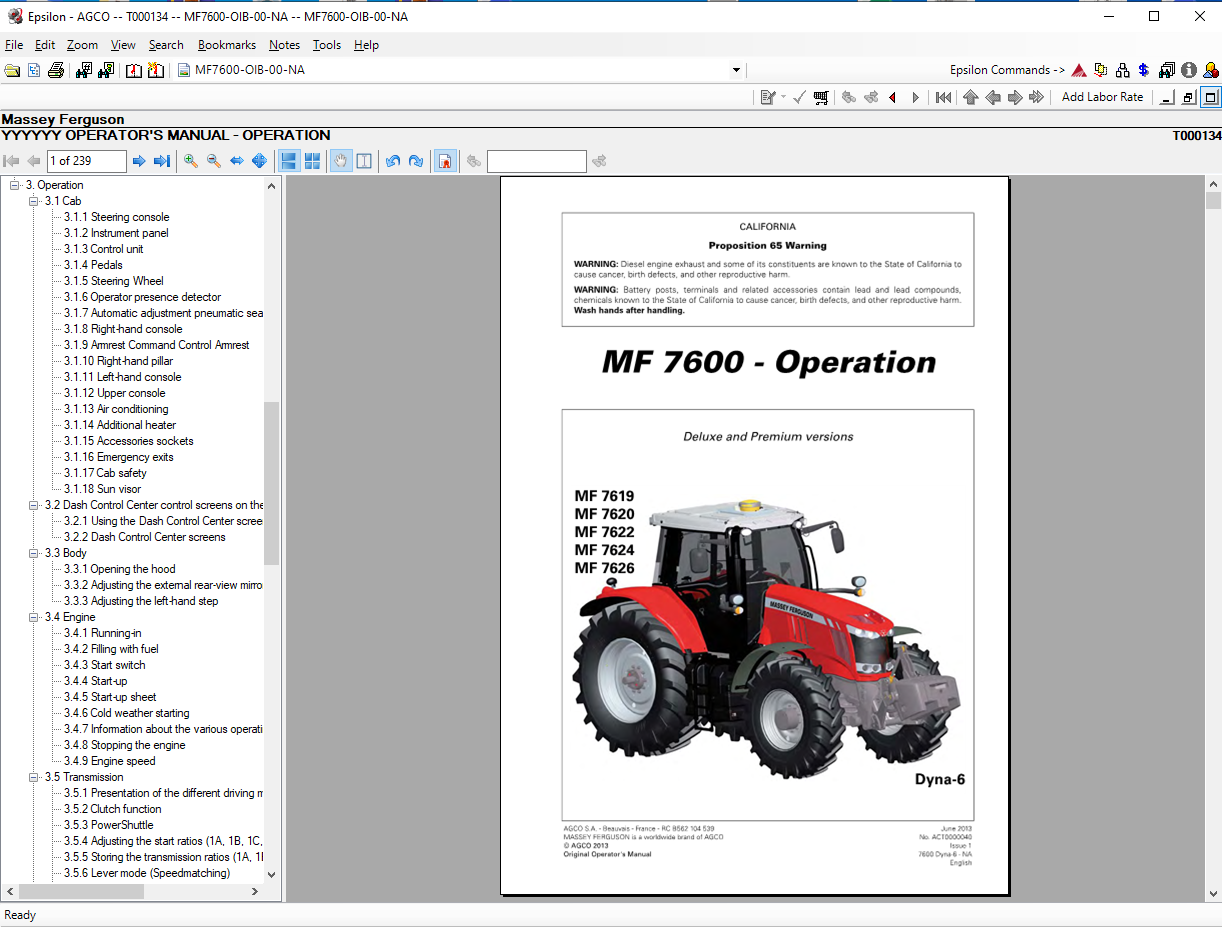Image resolution: width=1222 pixels, height=927 pixels.
Task: Open the MF7600-OIB-00-NA document dropdown
Action: tap(737, 70)
